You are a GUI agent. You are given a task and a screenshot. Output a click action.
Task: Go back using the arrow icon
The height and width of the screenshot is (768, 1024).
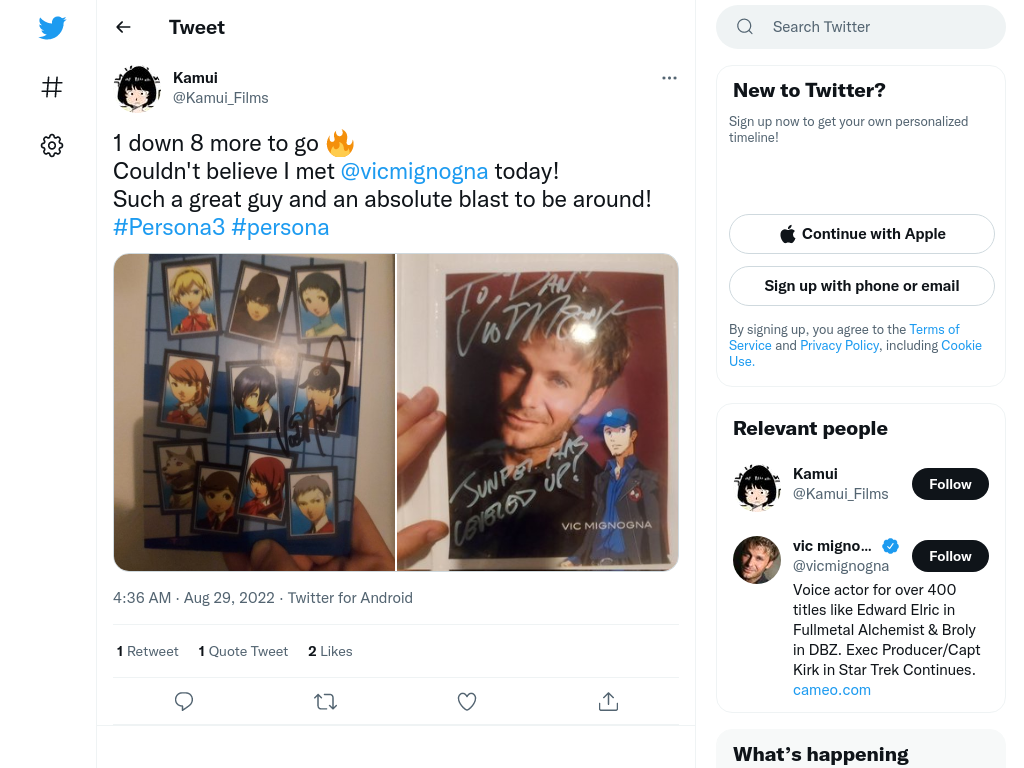[x=123, y=27]
